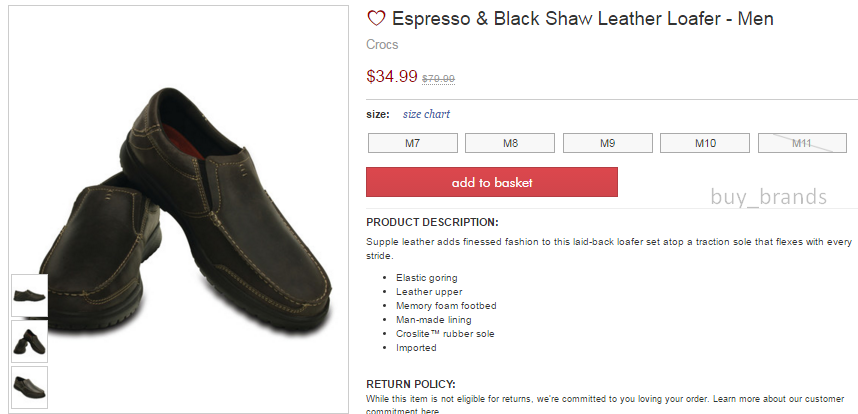The width and height of the screenshot is (858, 414).
Task: Choose the M8 size option
Action: coord(510,143)
